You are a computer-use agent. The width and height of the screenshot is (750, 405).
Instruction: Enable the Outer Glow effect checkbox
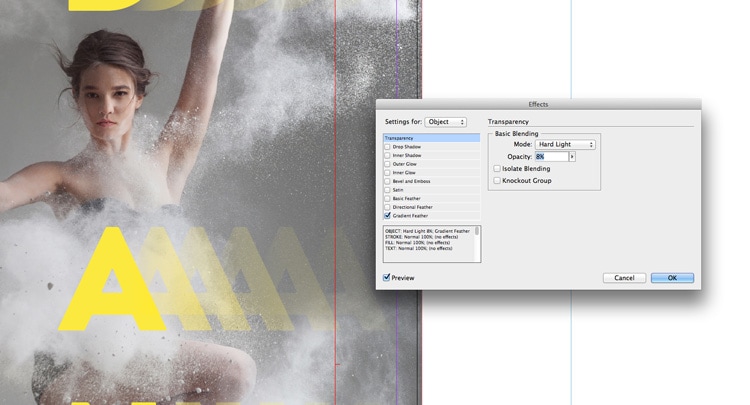(387, 164)
